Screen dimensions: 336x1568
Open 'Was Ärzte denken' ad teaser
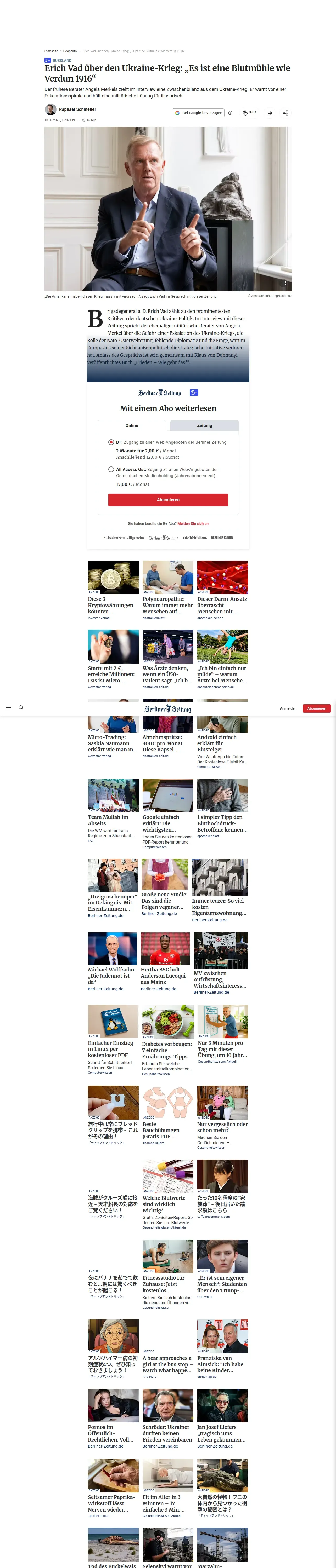[x=168, y=659]
